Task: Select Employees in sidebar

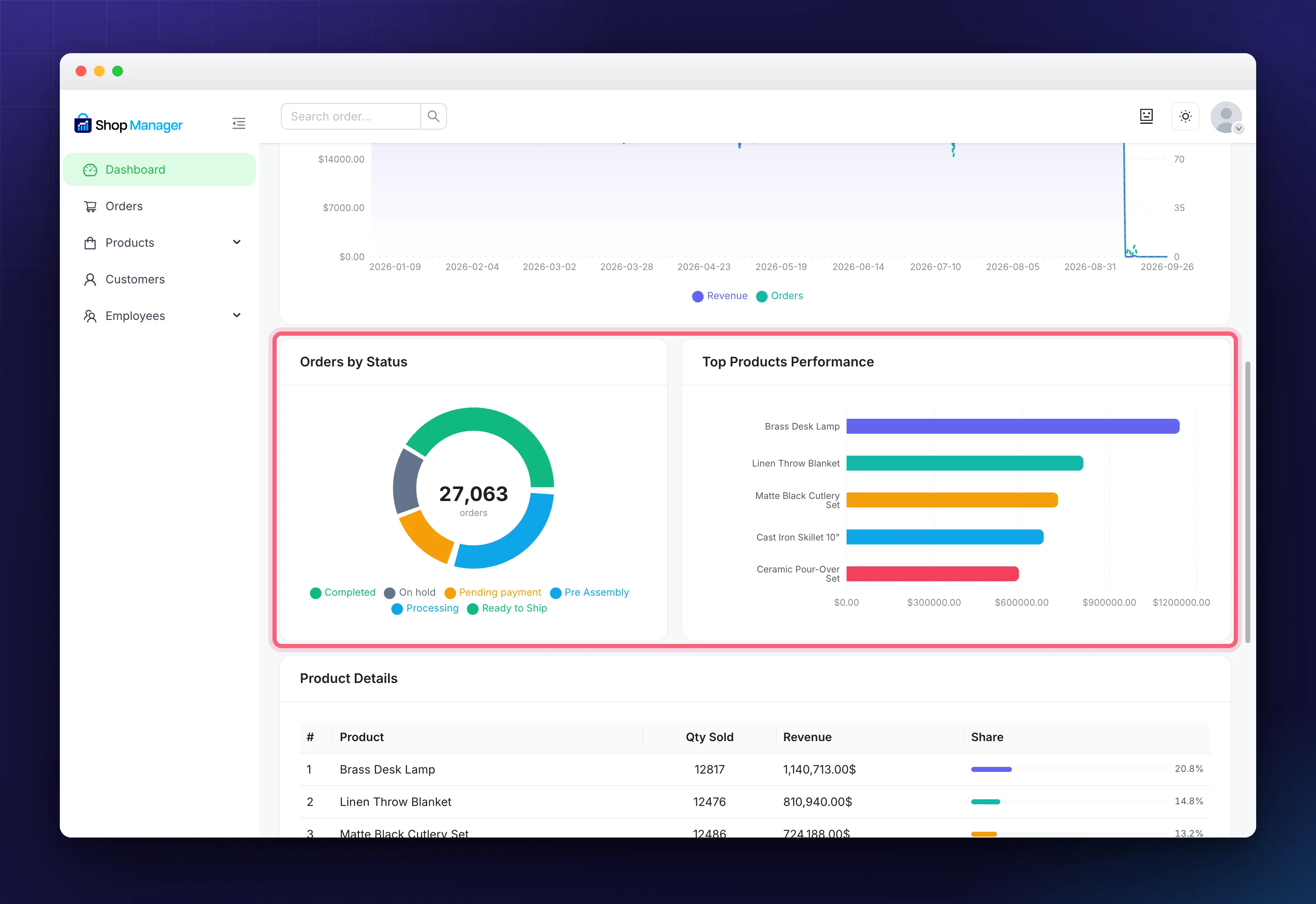Action: point(159,315)
